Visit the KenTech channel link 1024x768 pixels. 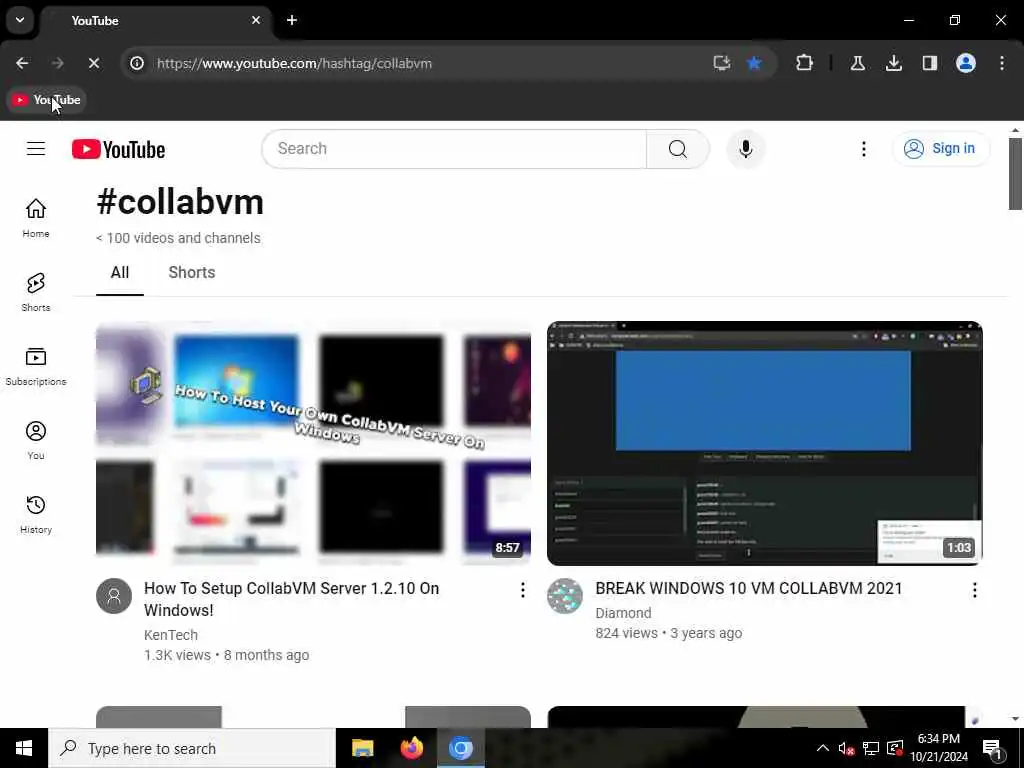(170, 635)
